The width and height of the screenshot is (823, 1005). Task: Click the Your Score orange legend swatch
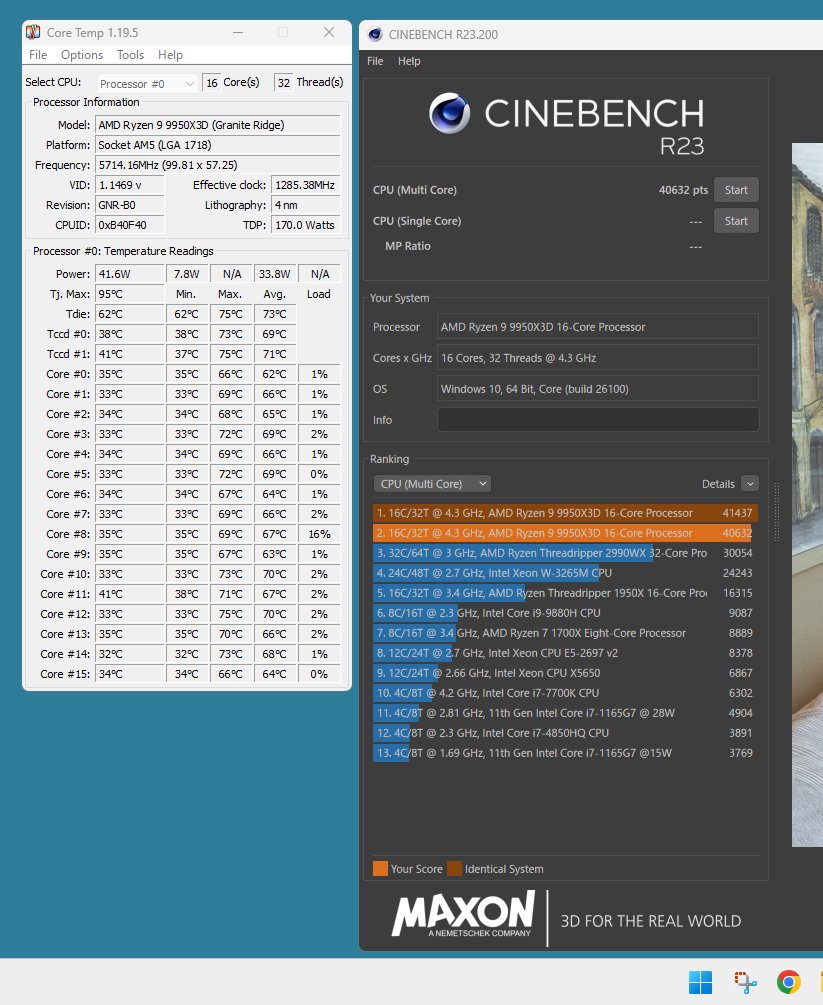pos(380,868)
